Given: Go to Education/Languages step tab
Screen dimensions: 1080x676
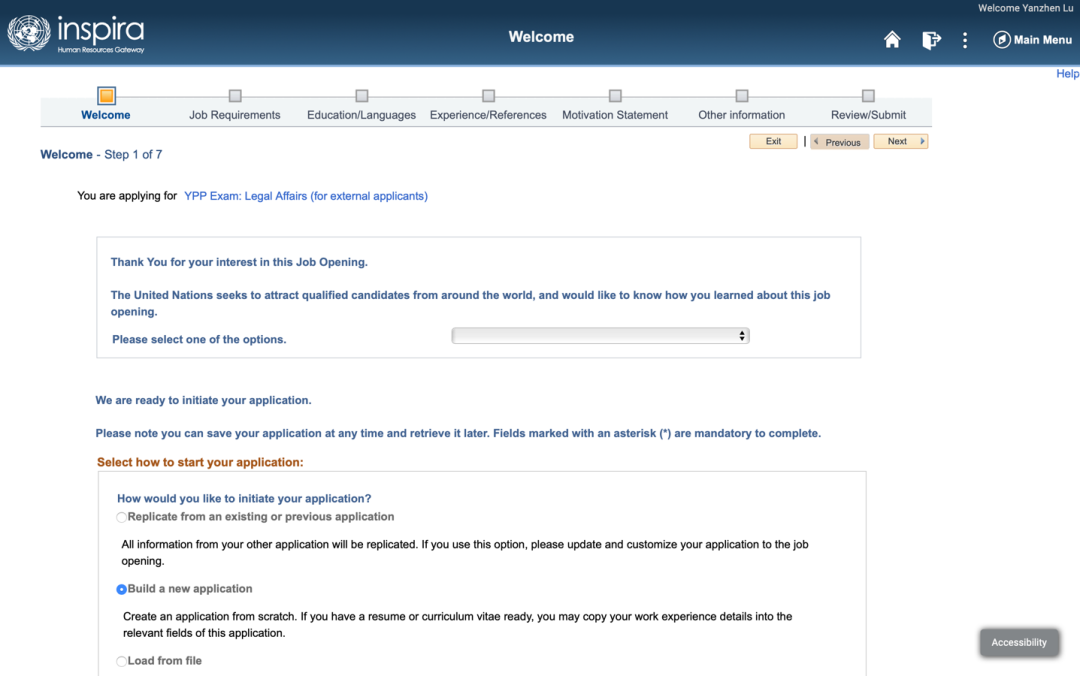Looking at the screenshot, I should coord(361,115).
